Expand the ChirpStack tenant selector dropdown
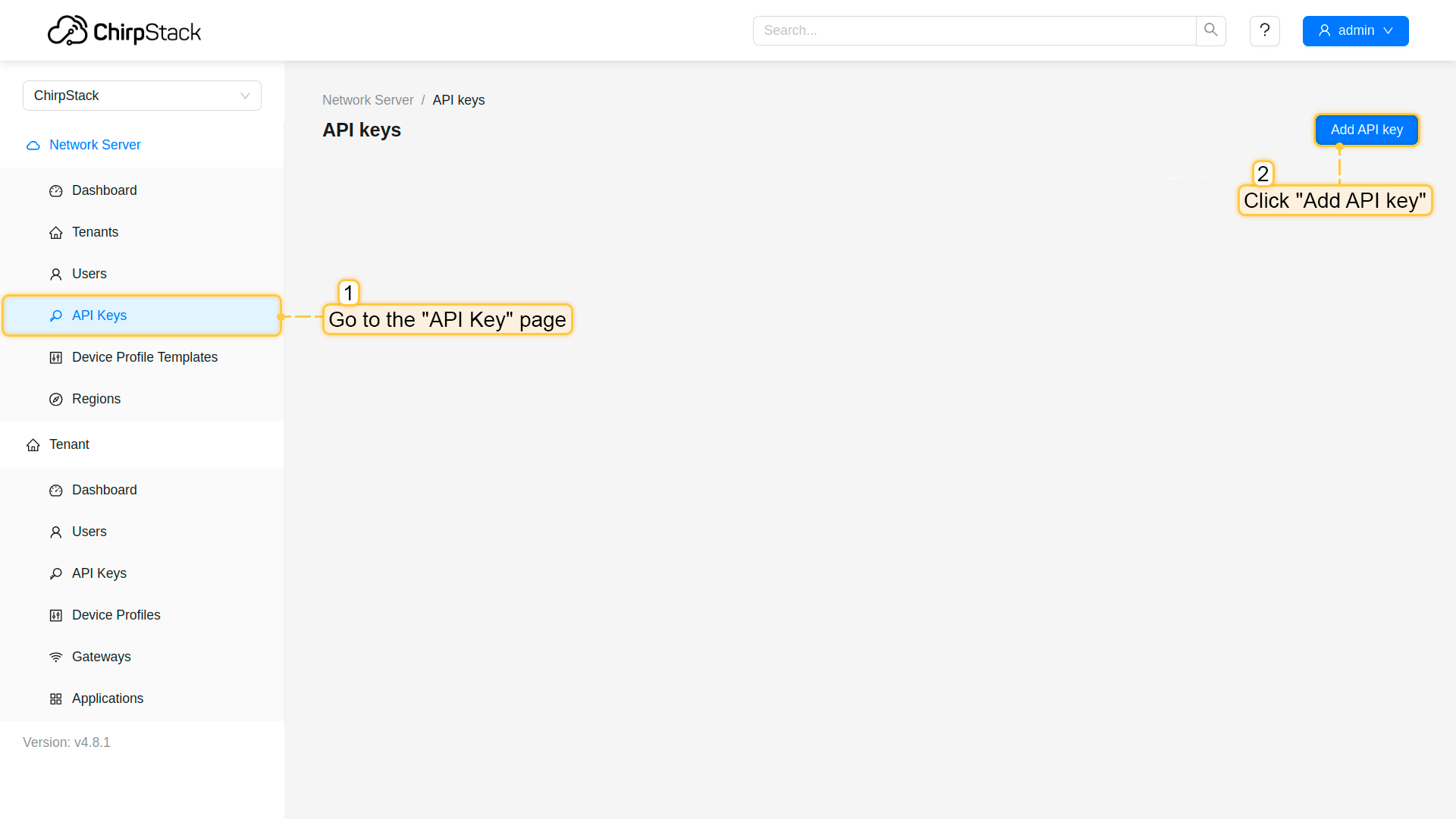The width and height of the screenshot is (1456, 819). coord(142,96)
